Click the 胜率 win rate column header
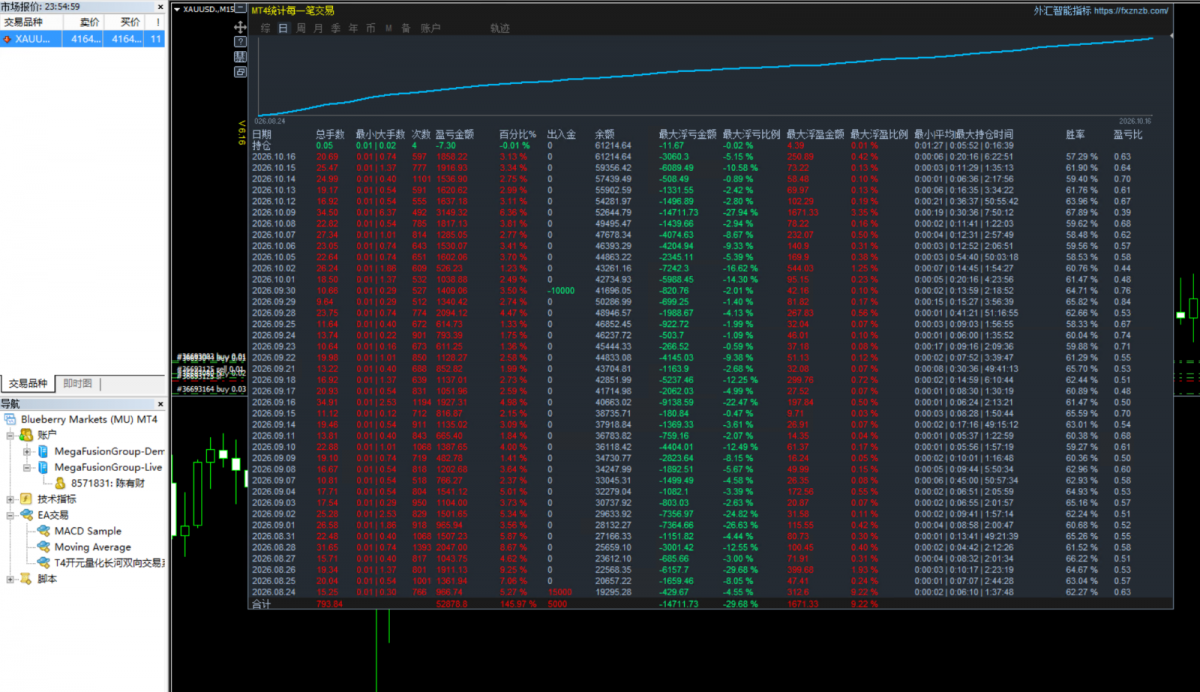This screenshot has width=1200, height=692. click(1076, 134)
